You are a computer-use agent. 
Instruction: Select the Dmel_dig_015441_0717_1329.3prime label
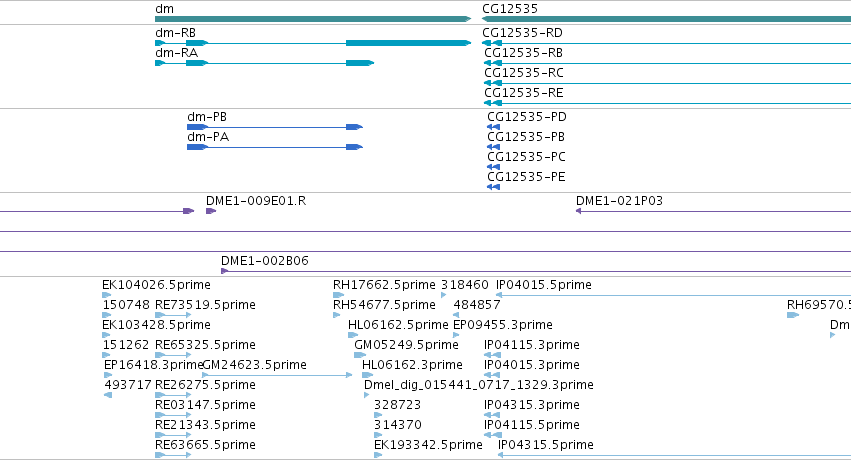pos(479,385)
